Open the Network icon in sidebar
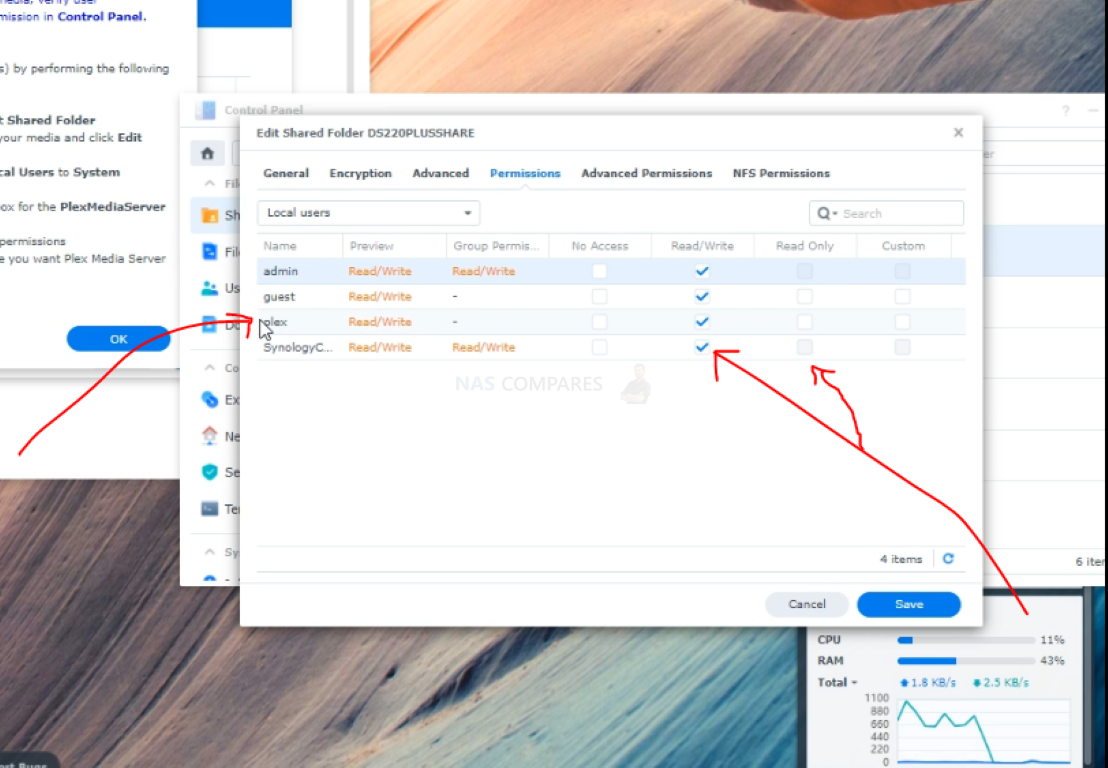 point(210,436)
